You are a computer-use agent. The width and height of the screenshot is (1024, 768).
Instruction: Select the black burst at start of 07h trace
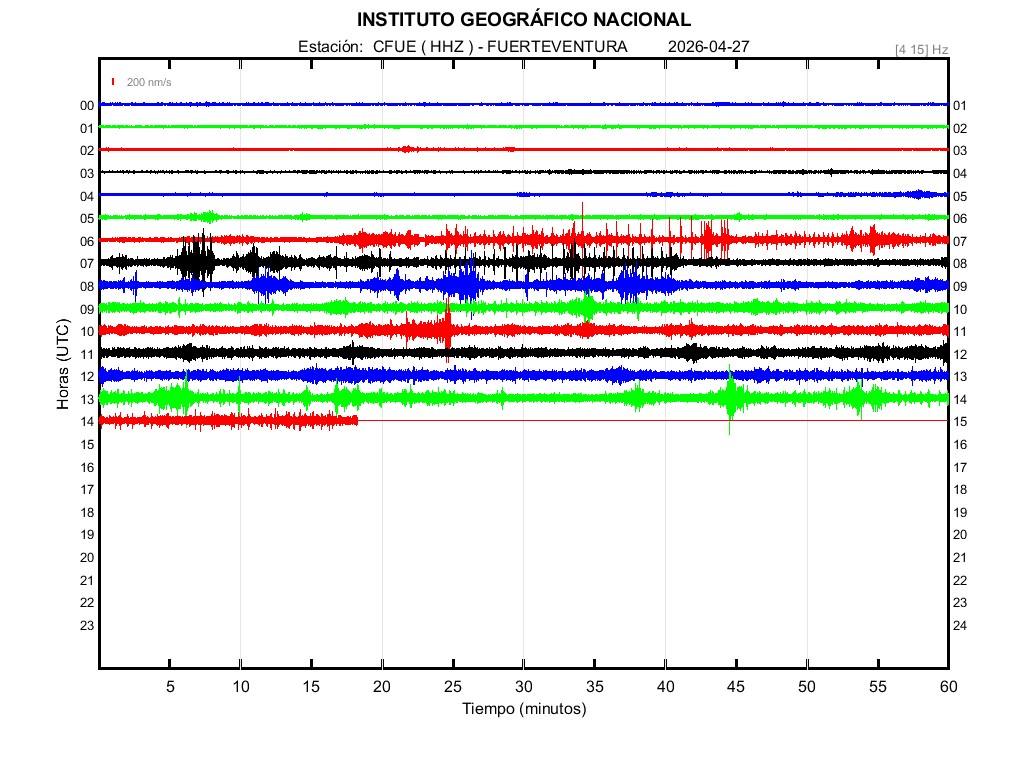(196, 262)
